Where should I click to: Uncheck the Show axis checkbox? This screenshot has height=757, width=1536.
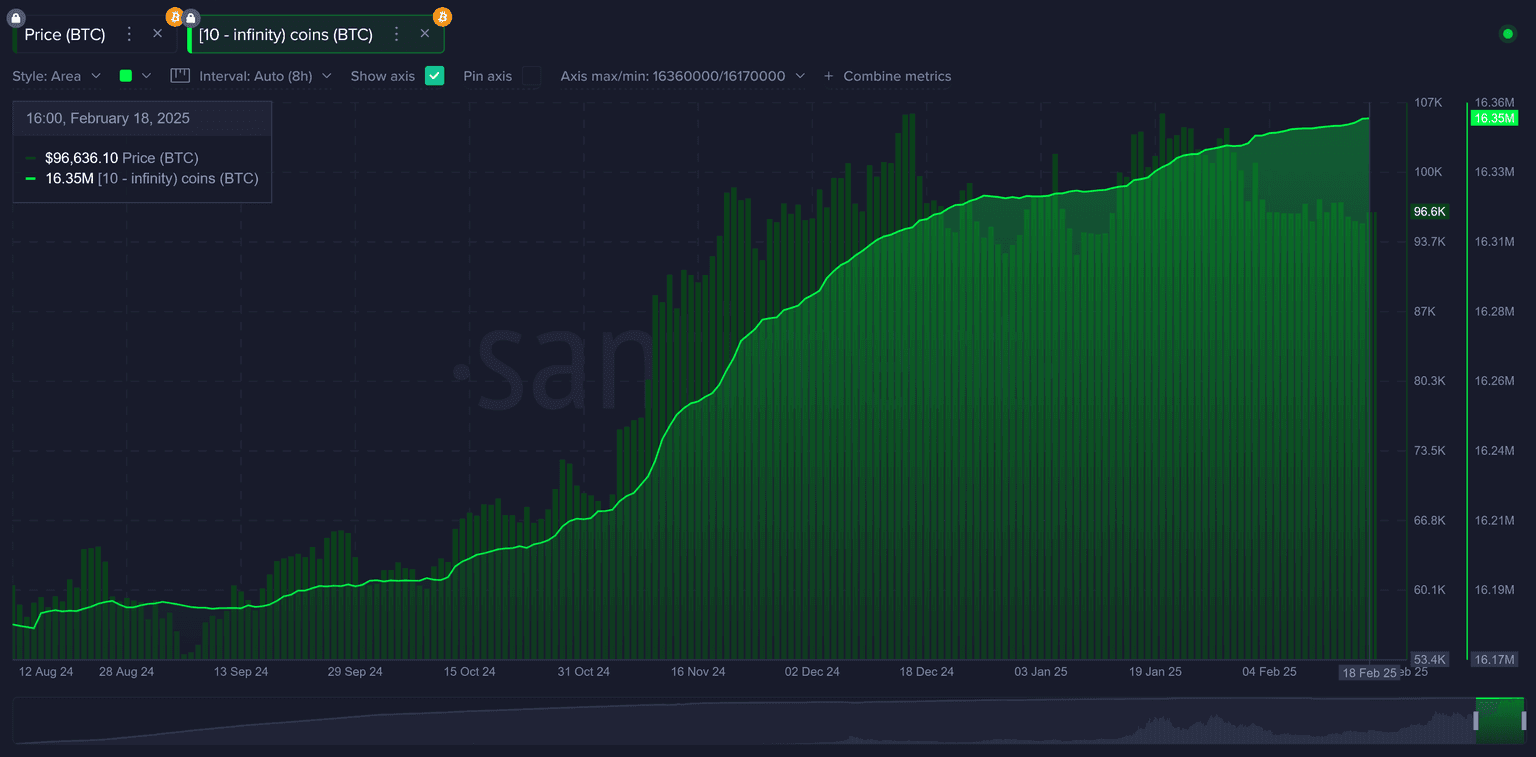(434, 76)
